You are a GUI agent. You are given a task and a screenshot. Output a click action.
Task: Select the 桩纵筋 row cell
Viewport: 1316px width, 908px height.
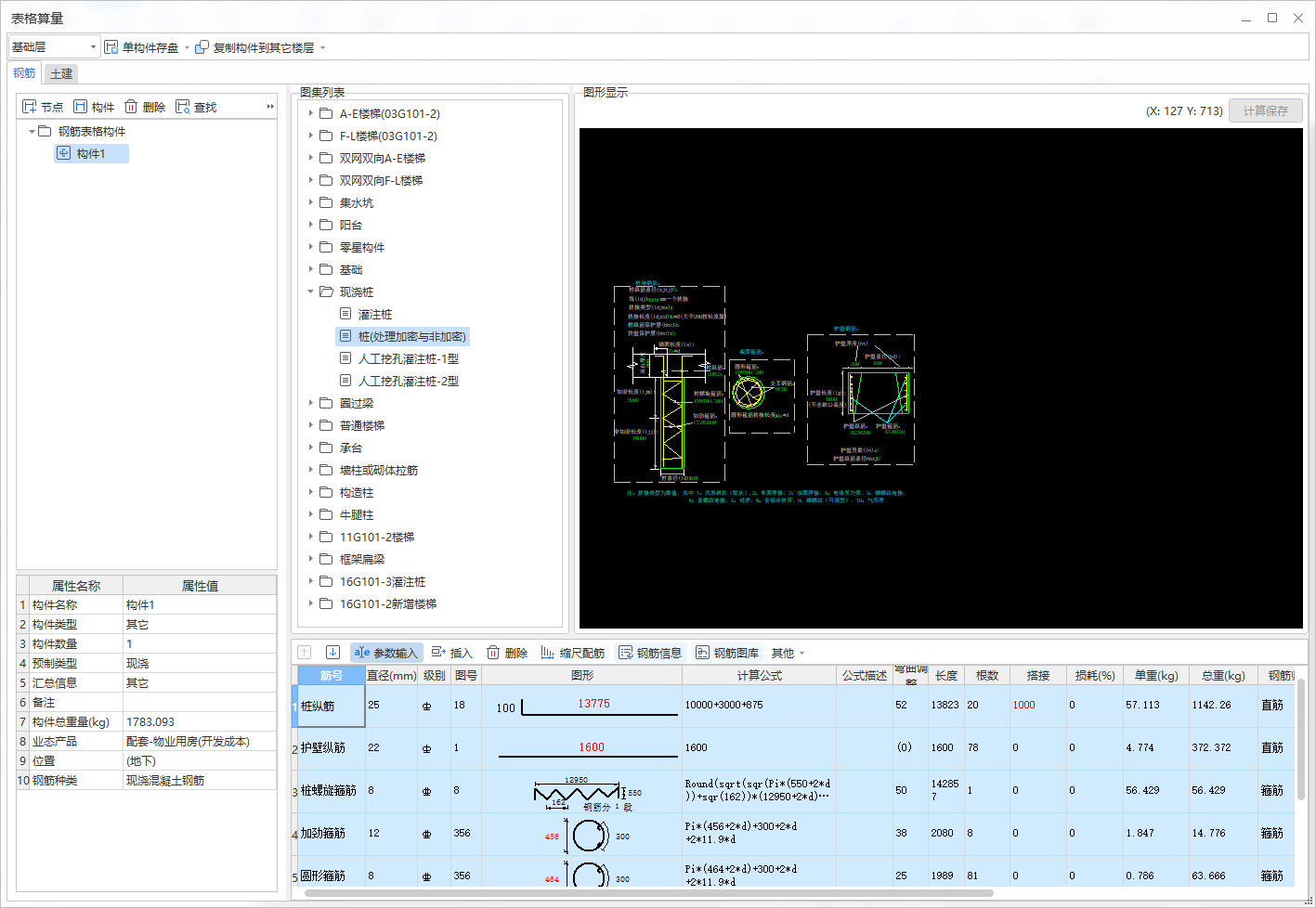tap(331, 706)
